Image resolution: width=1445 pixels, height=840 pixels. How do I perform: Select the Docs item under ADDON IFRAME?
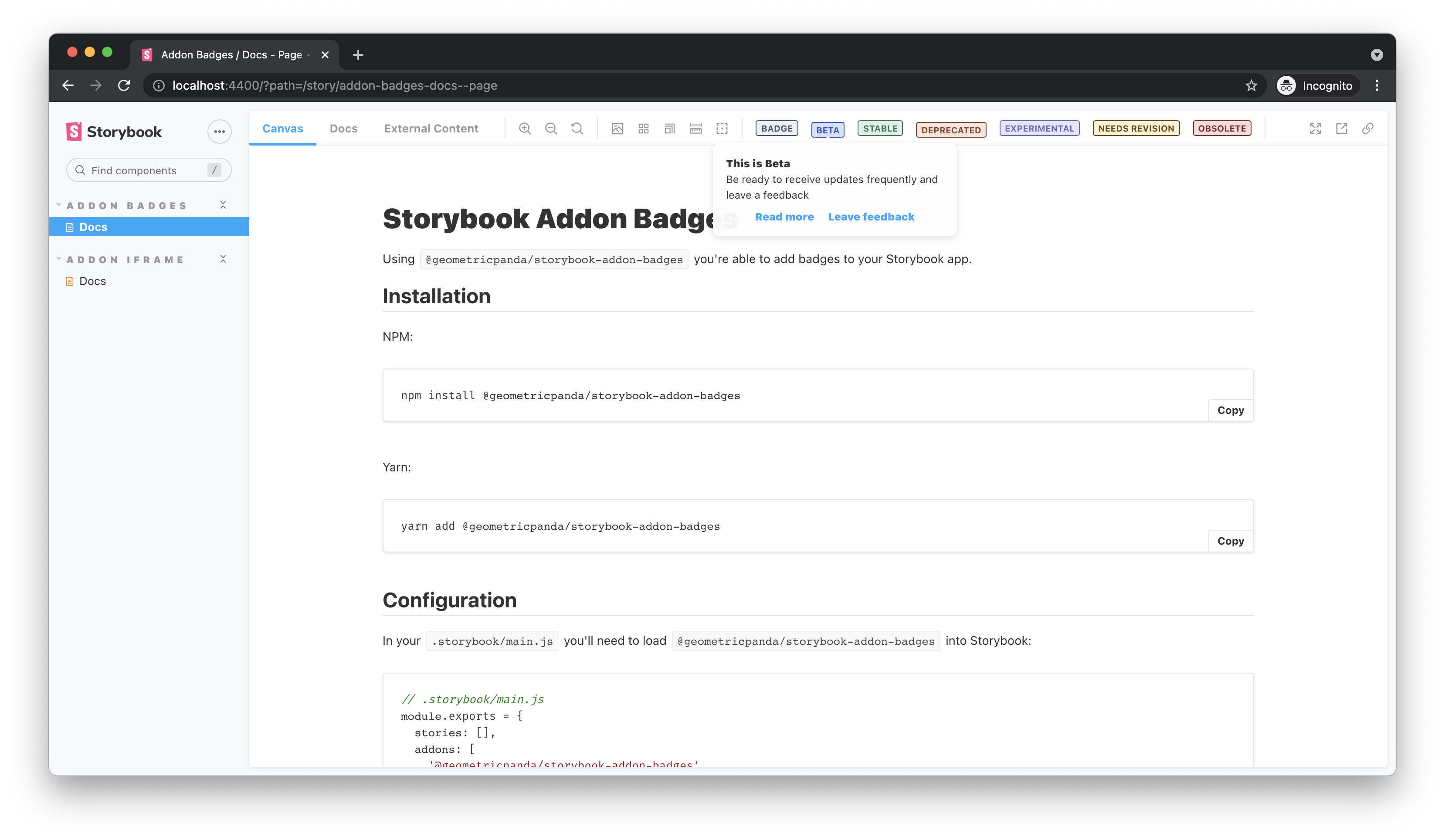click(x=92, y=280)
